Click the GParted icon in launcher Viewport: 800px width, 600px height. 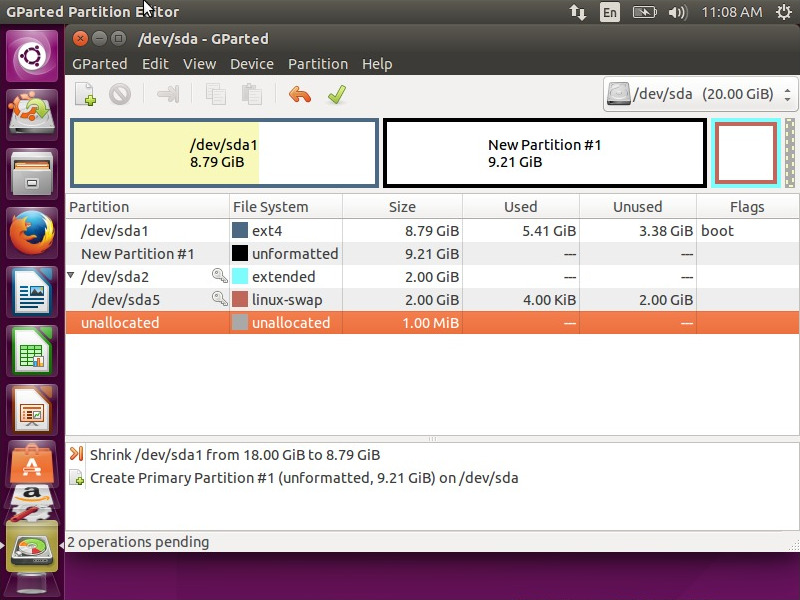(x=32, y=547)
